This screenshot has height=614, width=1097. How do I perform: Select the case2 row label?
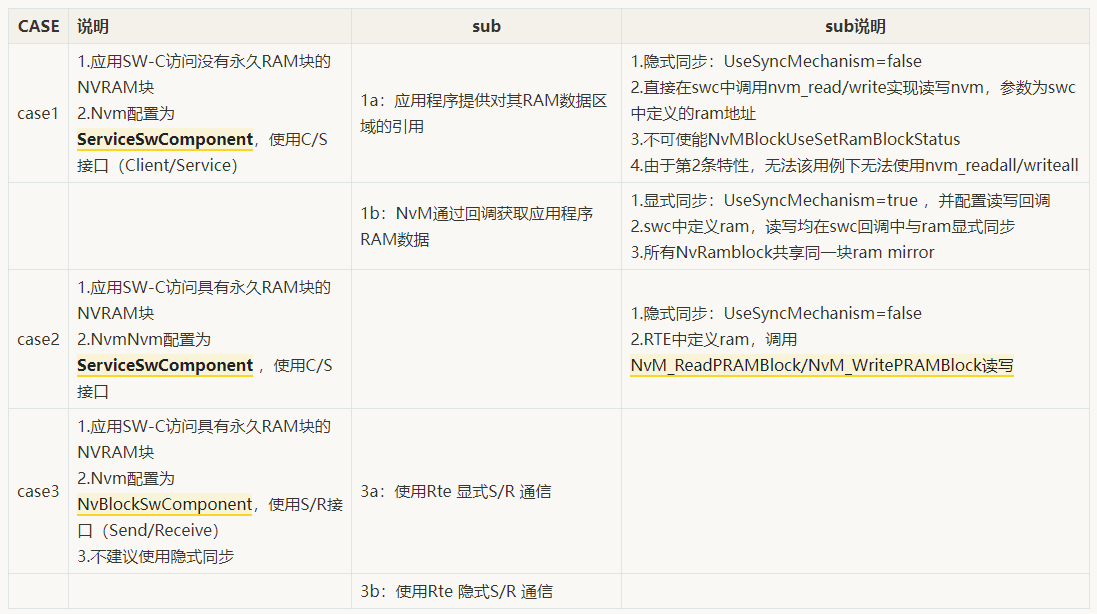pos(36,338)
